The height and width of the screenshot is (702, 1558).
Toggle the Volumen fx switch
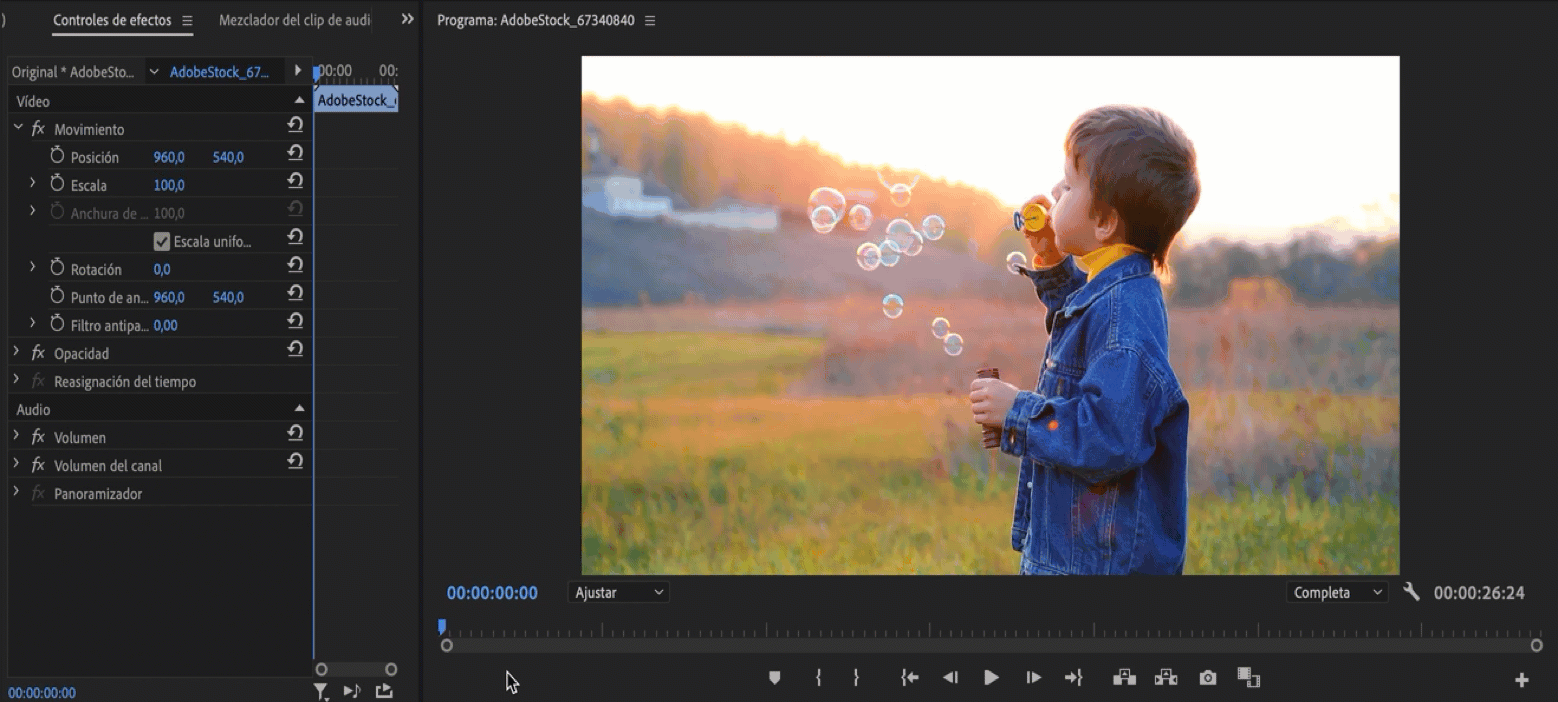tap(38, 437)
